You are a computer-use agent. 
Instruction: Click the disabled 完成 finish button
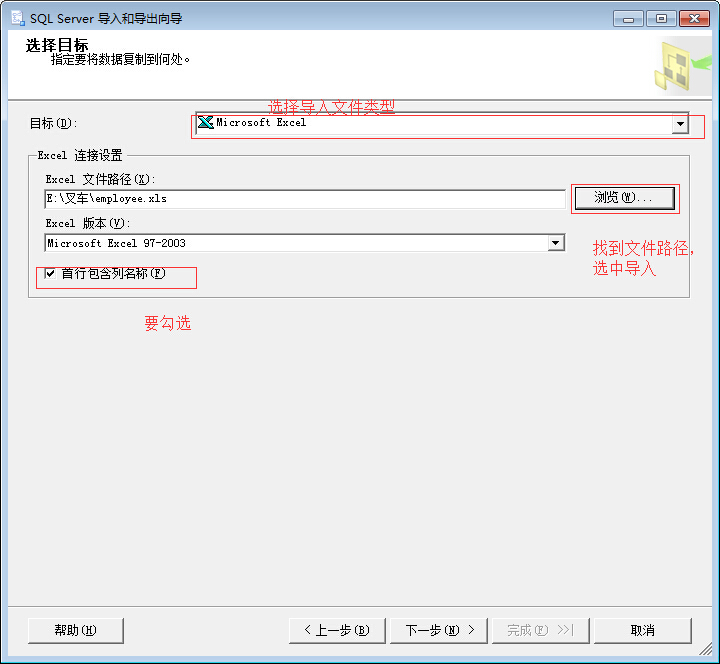tap(540, 630)
